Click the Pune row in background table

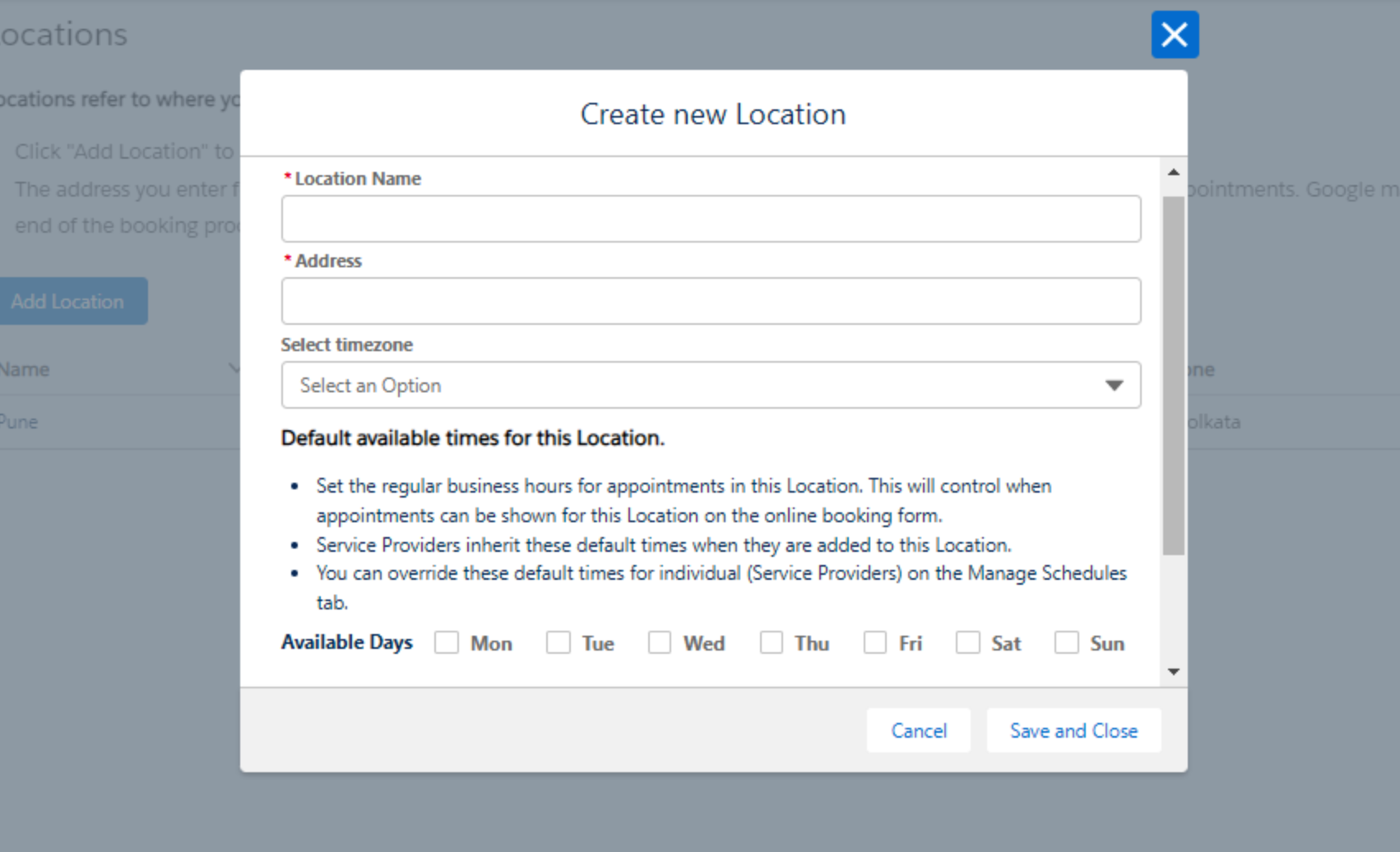120,422
